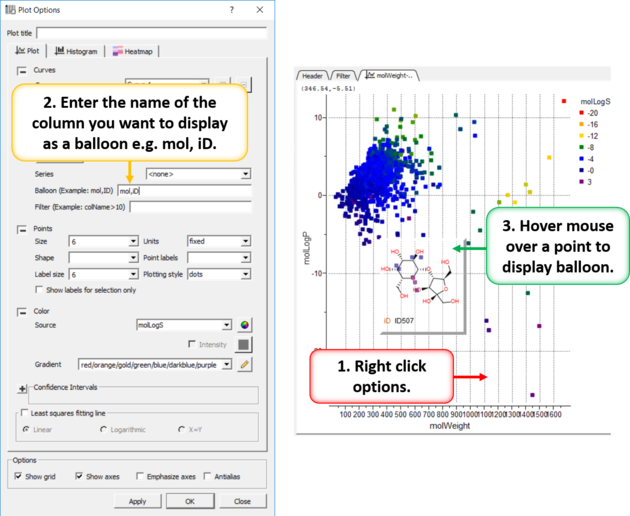This screenshot has width=630, height=516.
Task: Click the pencil icon to edit Gradient
Action: coord(244,364)
